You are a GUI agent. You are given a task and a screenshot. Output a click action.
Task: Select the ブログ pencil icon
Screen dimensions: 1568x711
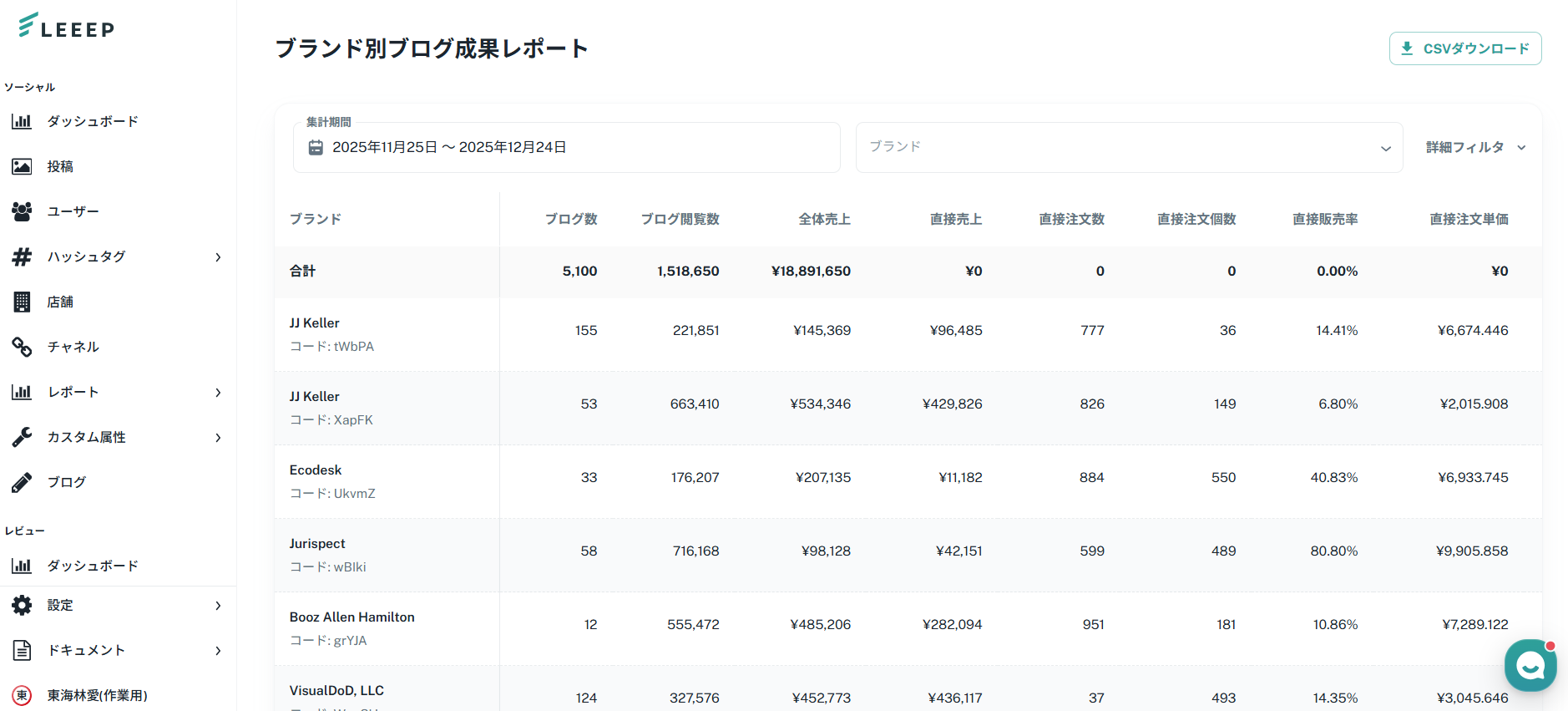22,483
